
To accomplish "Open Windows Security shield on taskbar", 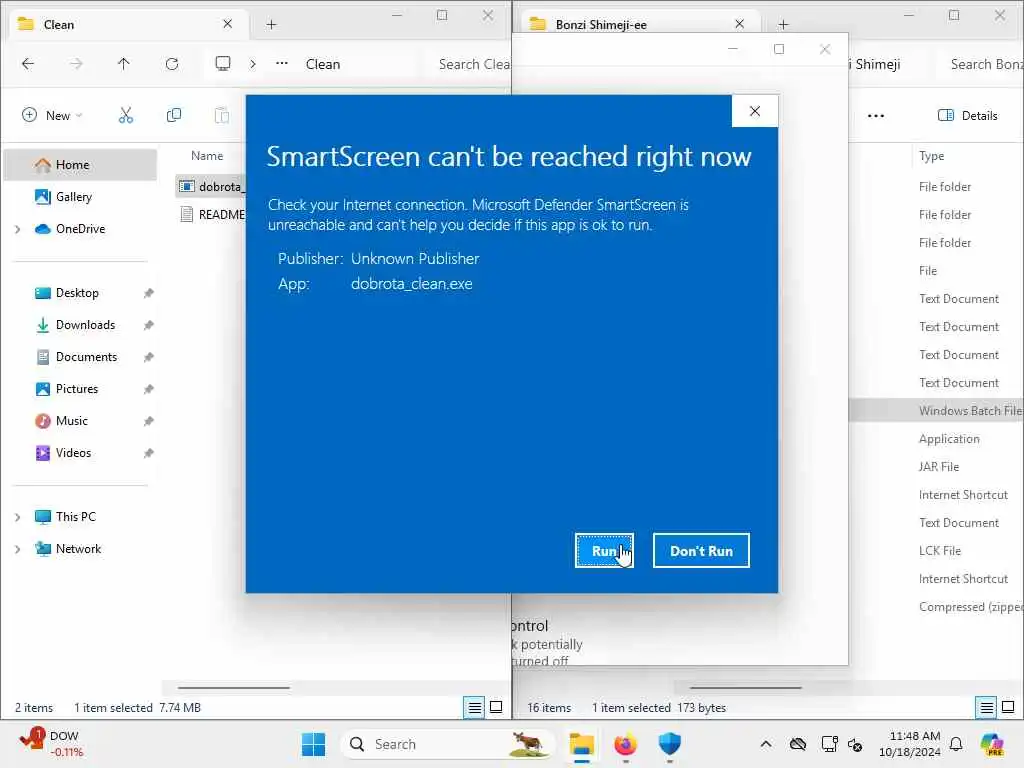I will point(669,744).
